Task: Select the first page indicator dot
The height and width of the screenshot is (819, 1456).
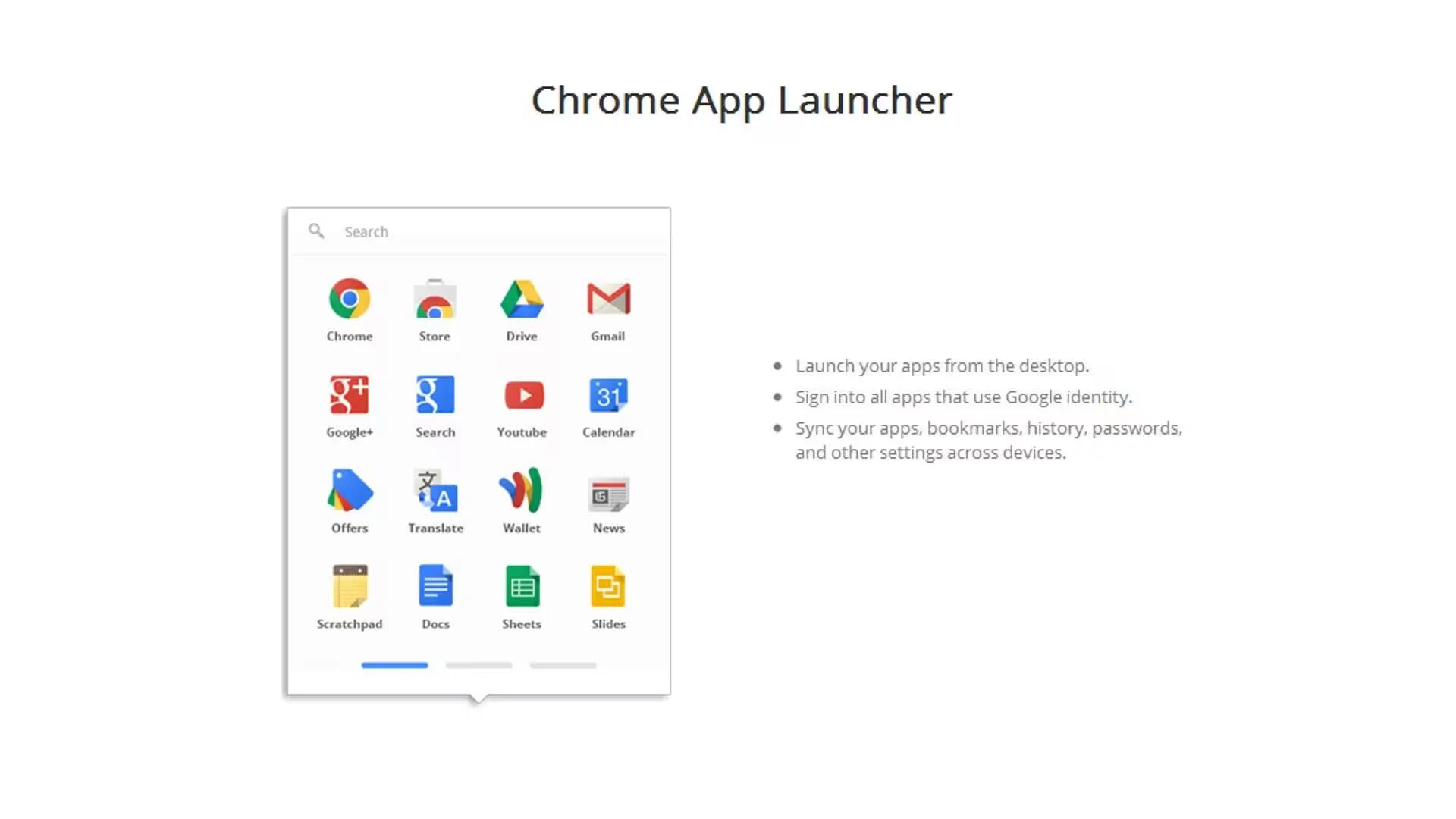Action: pyautogui.click(x=394, y=665)
